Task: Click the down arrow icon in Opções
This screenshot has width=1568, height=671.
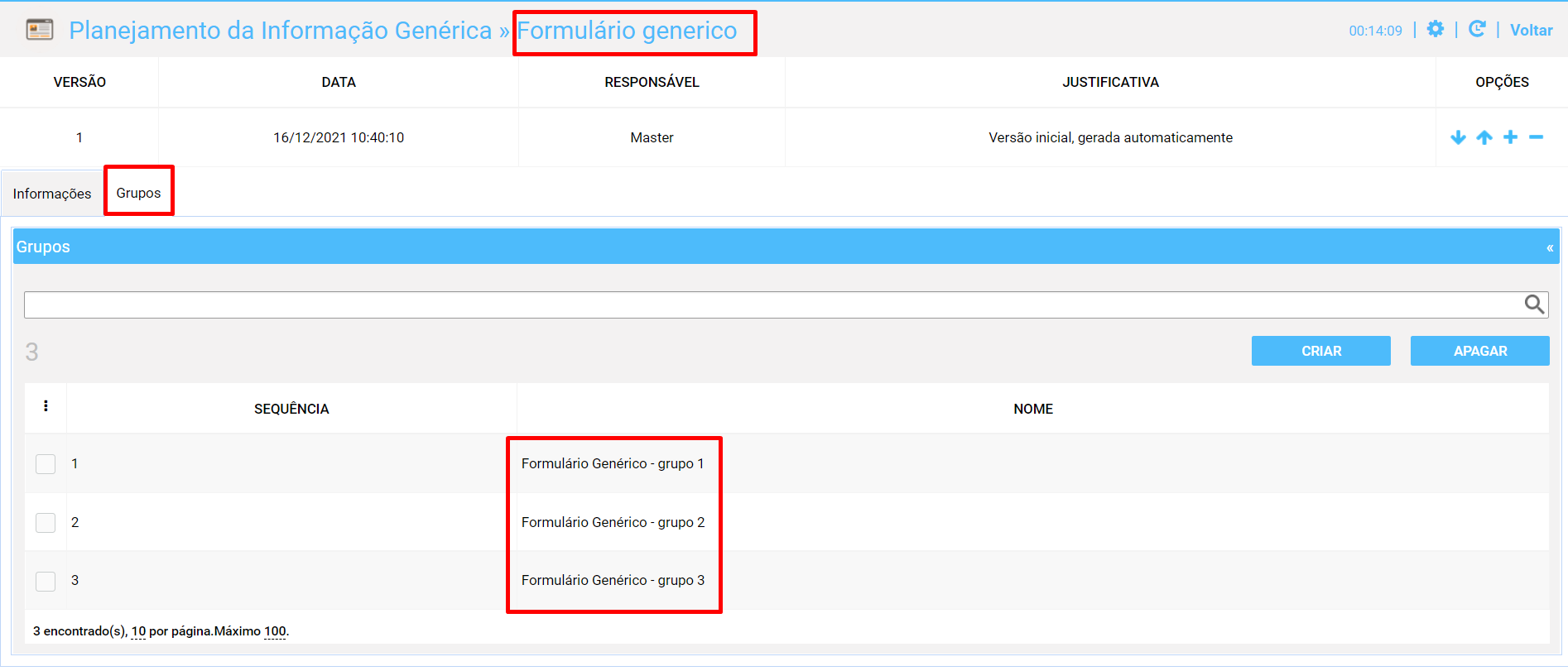Action: tap(1458, 137)
